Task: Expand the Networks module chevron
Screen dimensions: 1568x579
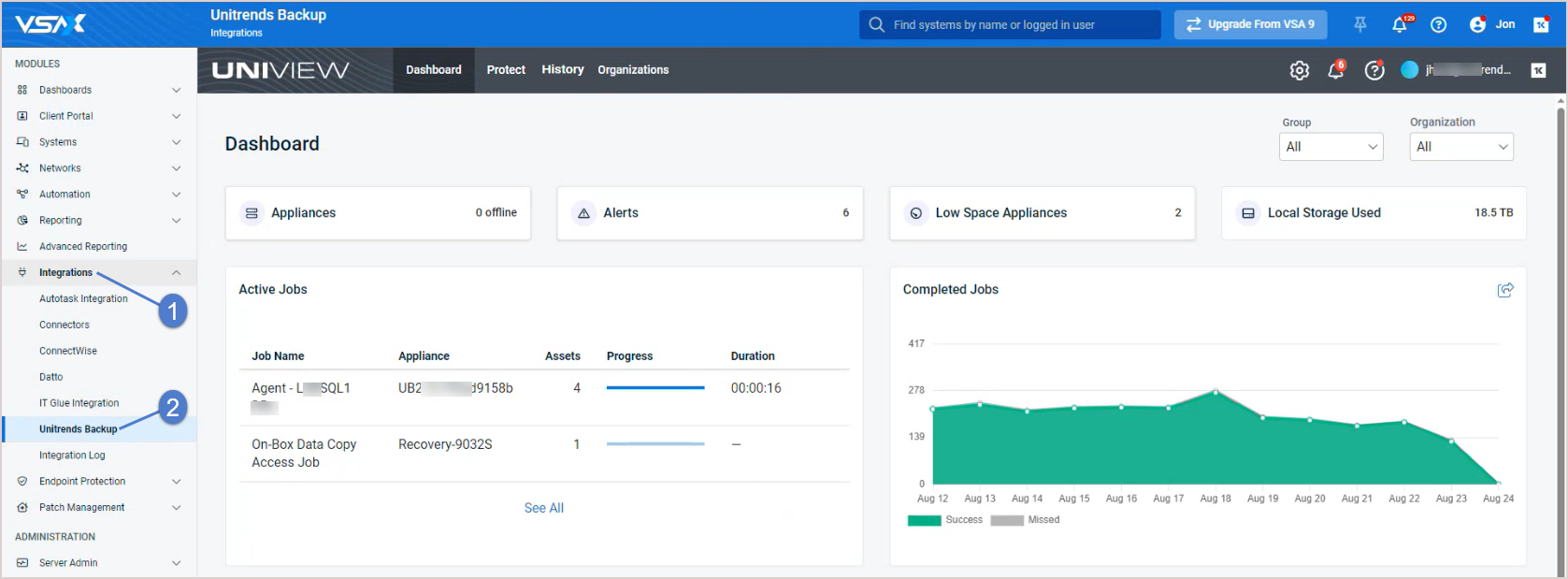Action: (176, 168)
